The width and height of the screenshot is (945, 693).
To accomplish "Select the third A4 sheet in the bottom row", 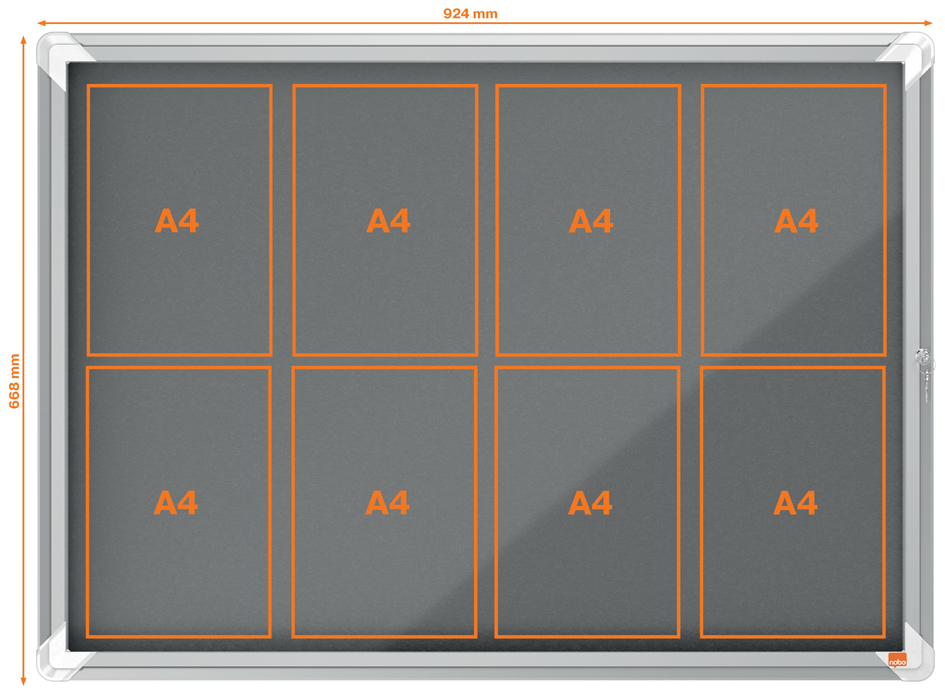I will point(587,502).
